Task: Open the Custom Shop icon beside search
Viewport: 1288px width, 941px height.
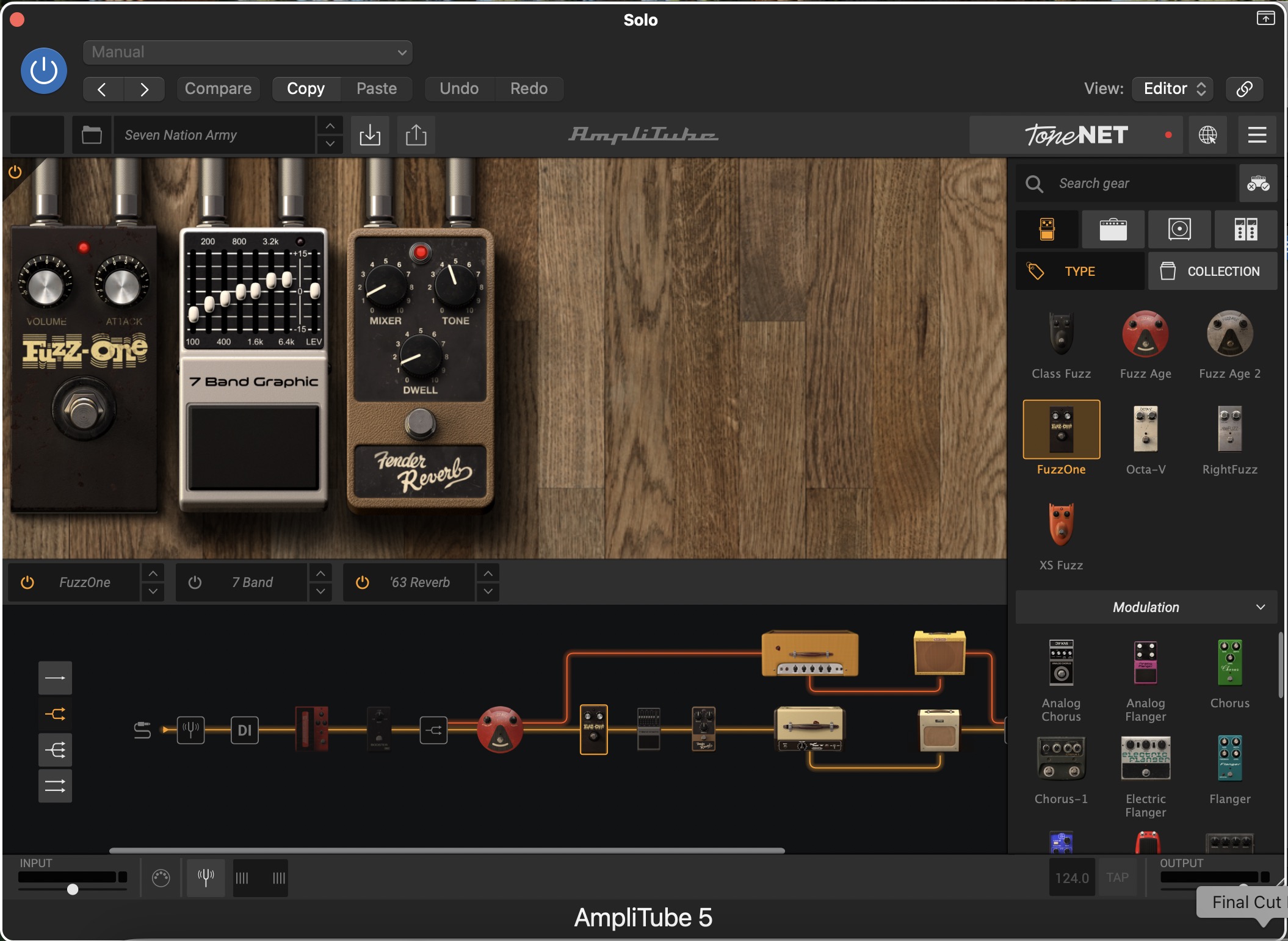Action: point(1258,183)
